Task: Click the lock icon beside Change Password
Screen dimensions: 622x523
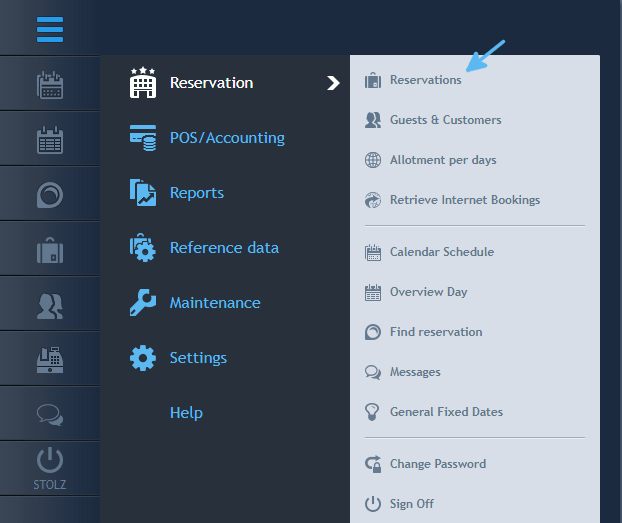Action: coord(373,464)
